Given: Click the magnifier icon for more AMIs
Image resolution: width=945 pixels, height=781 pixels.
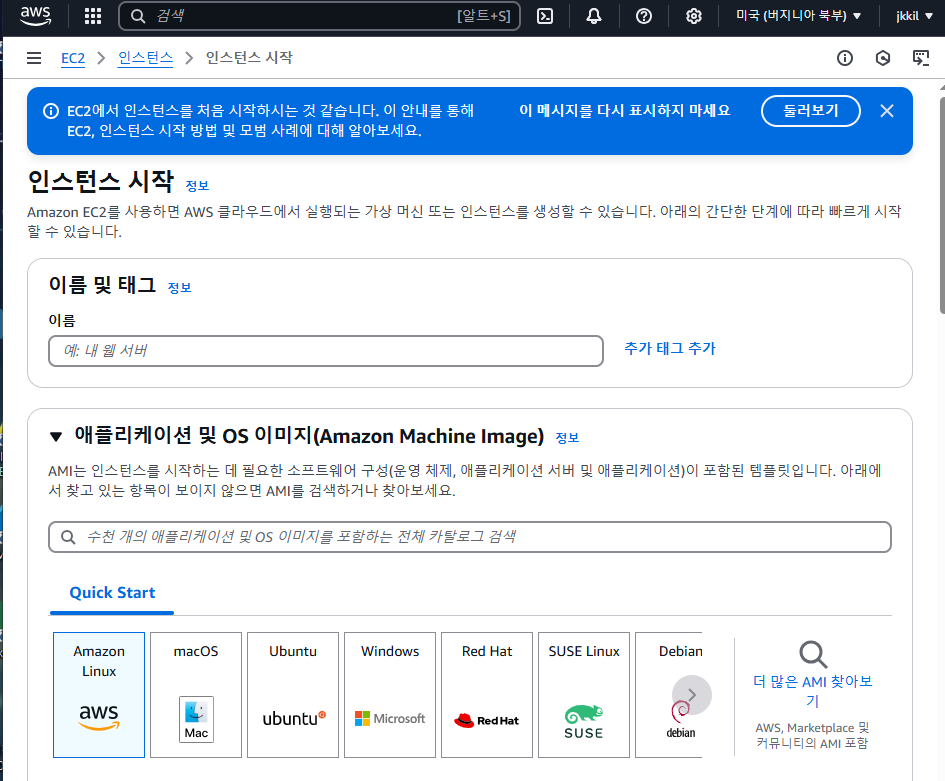Looking at the screenshot, I should tap(813, 654).
